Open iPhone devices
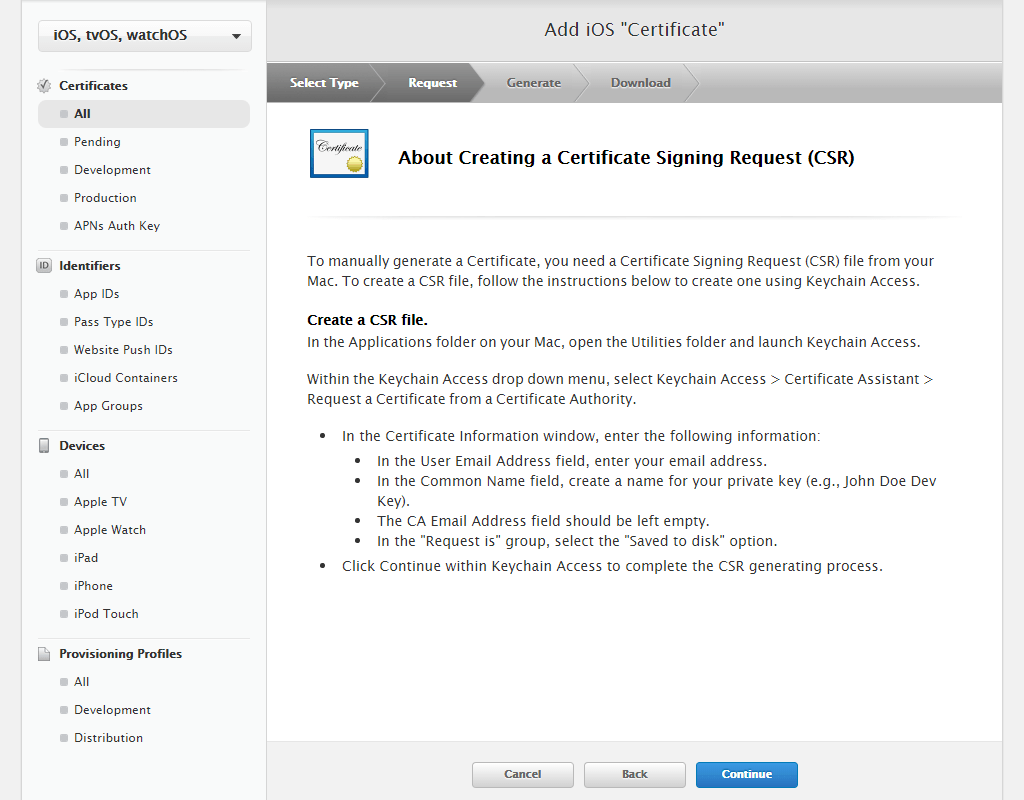This screenshot has width=1024, height=800. pos(93,586)
